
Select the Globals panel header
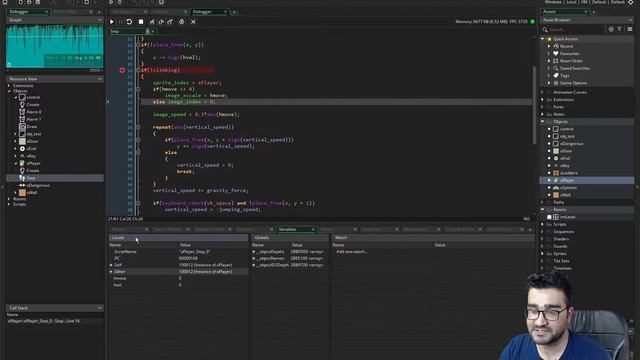[290, 238]
